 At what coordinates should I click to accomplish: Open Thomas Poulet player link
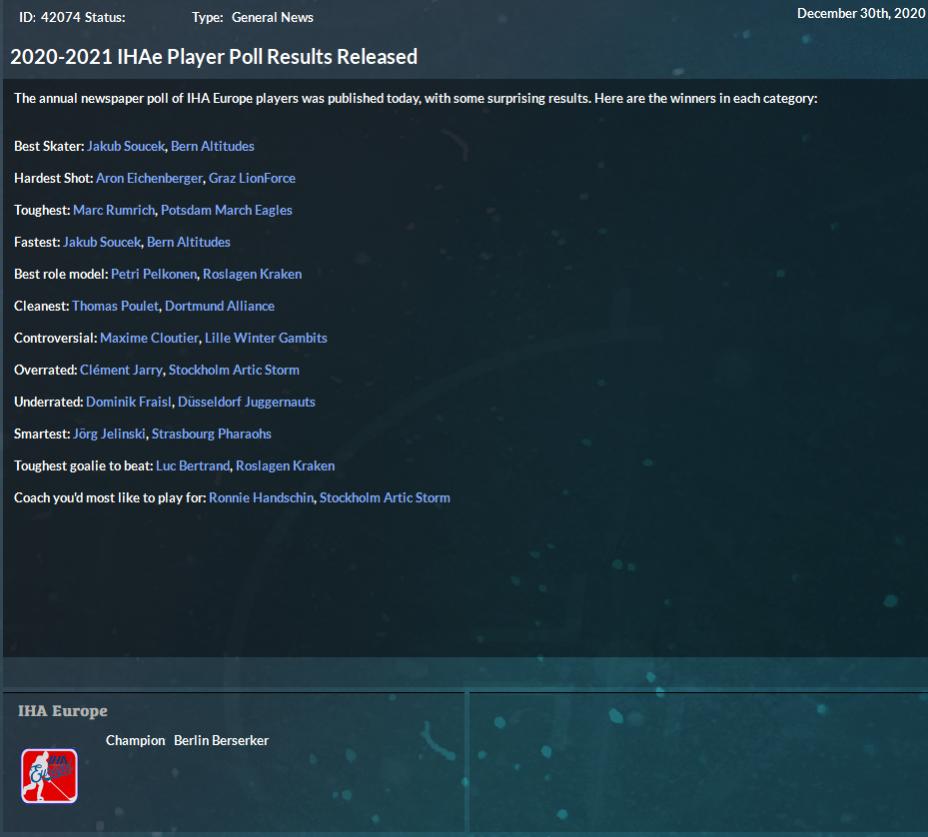[115, 306]
